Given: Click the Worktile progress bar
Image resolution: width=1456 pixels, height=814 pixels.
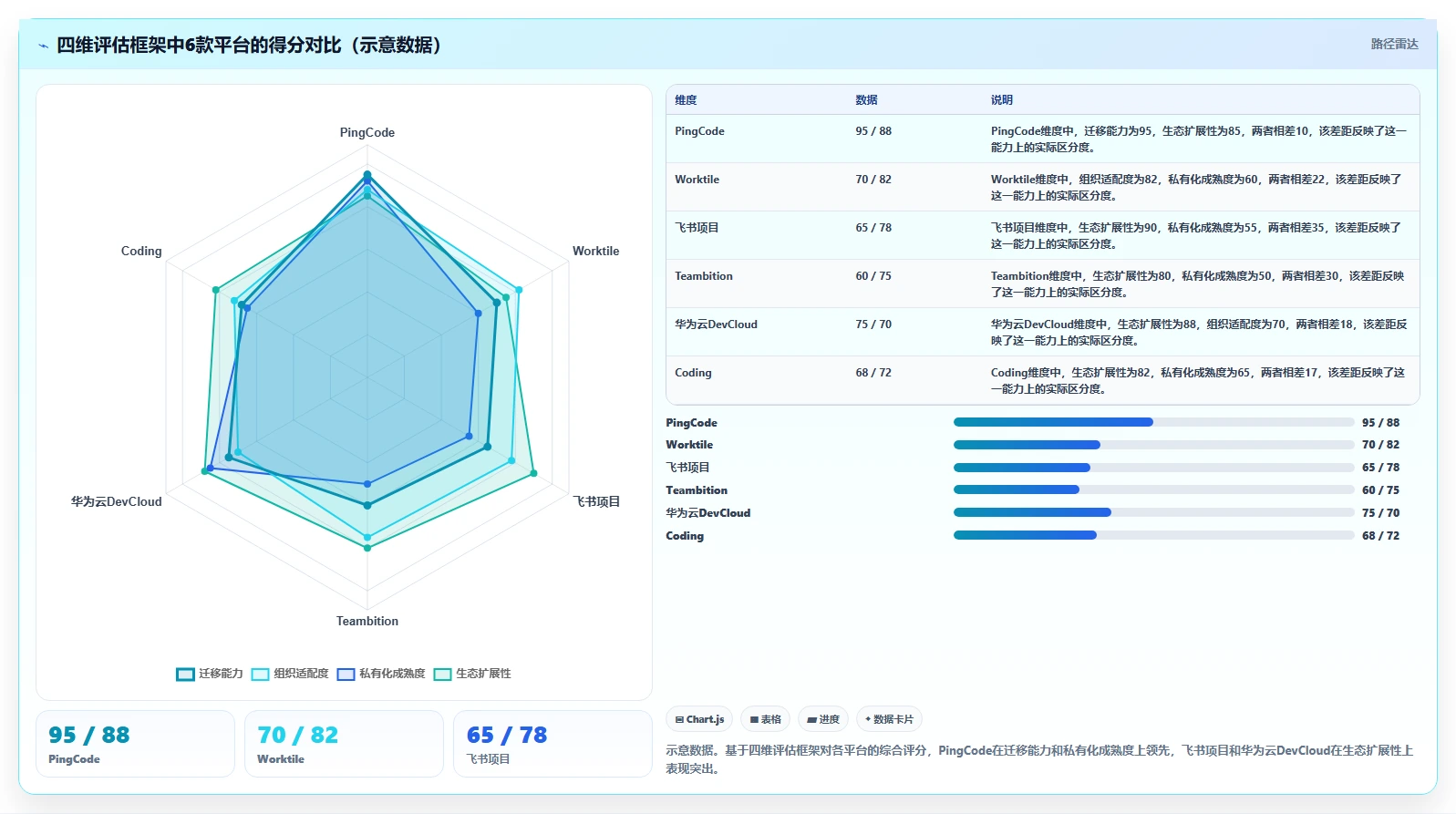Looking at the screenshot, I should pos(1153,445).
